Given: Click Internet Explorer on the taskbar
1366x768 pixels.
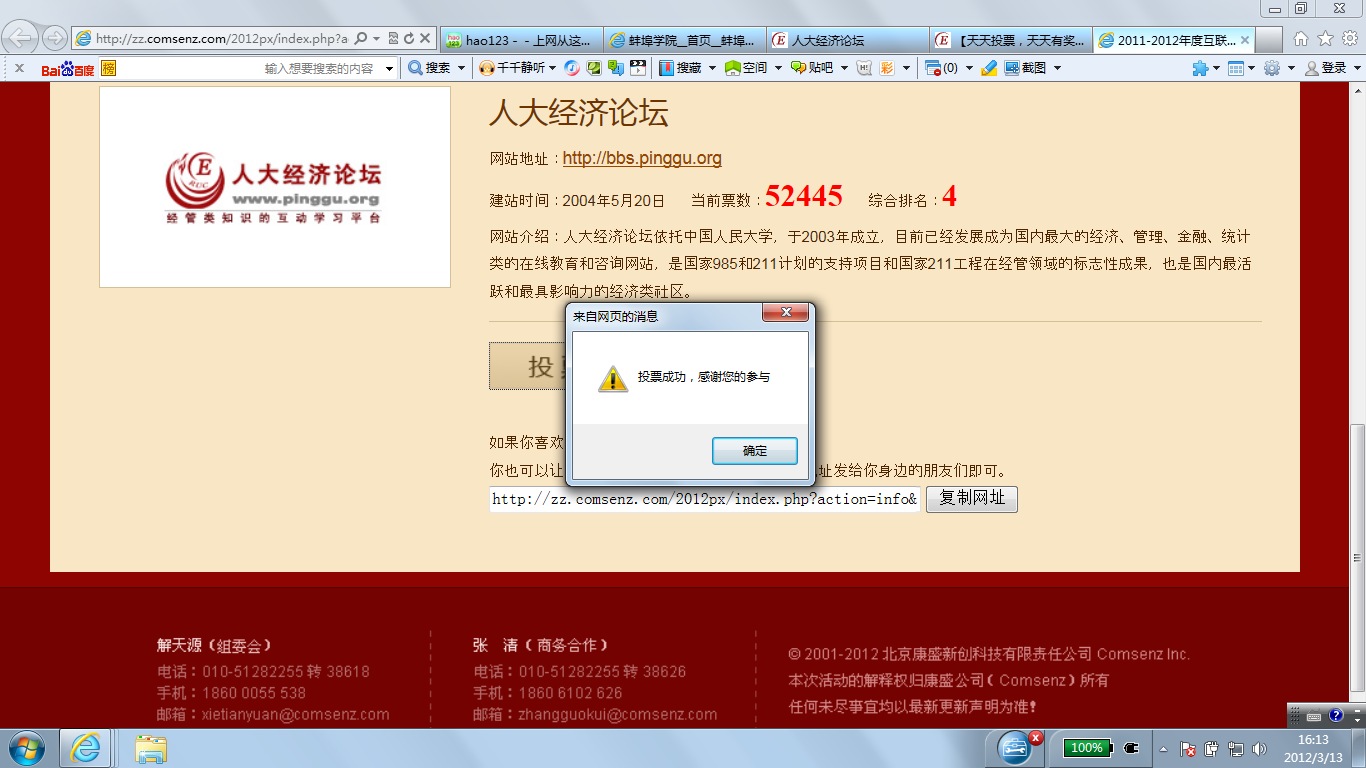Looking at the screenshot, I should click(86, 748).
